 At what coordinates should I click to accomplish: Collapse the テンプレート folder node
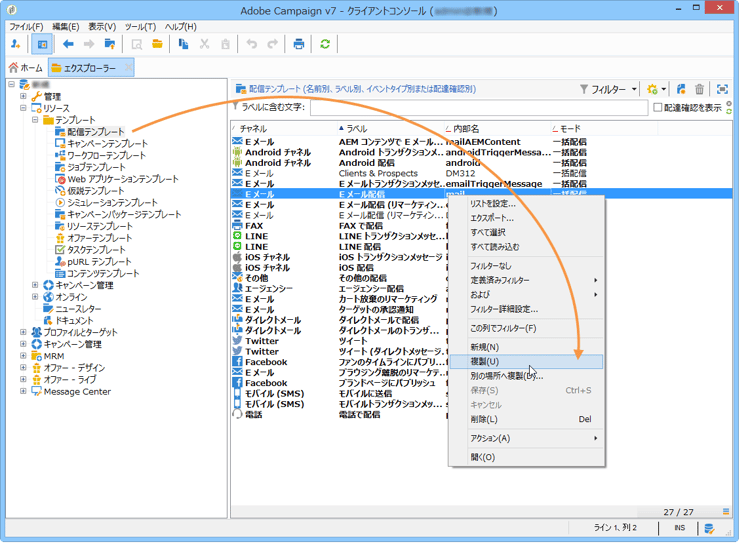35,120
